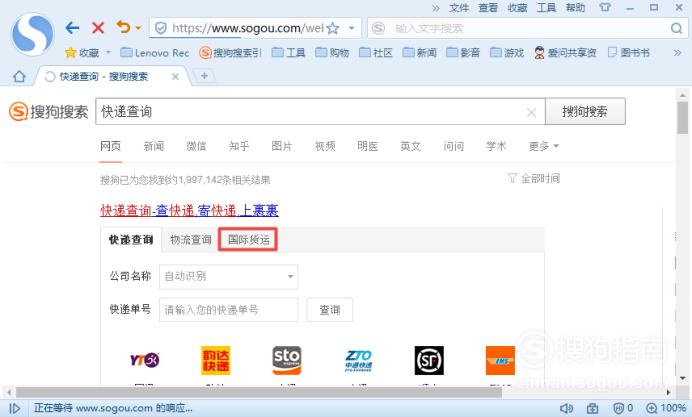Choose the YTO courier logo
Viewport: 692px width, 417px height.
[x=144, y=361]
